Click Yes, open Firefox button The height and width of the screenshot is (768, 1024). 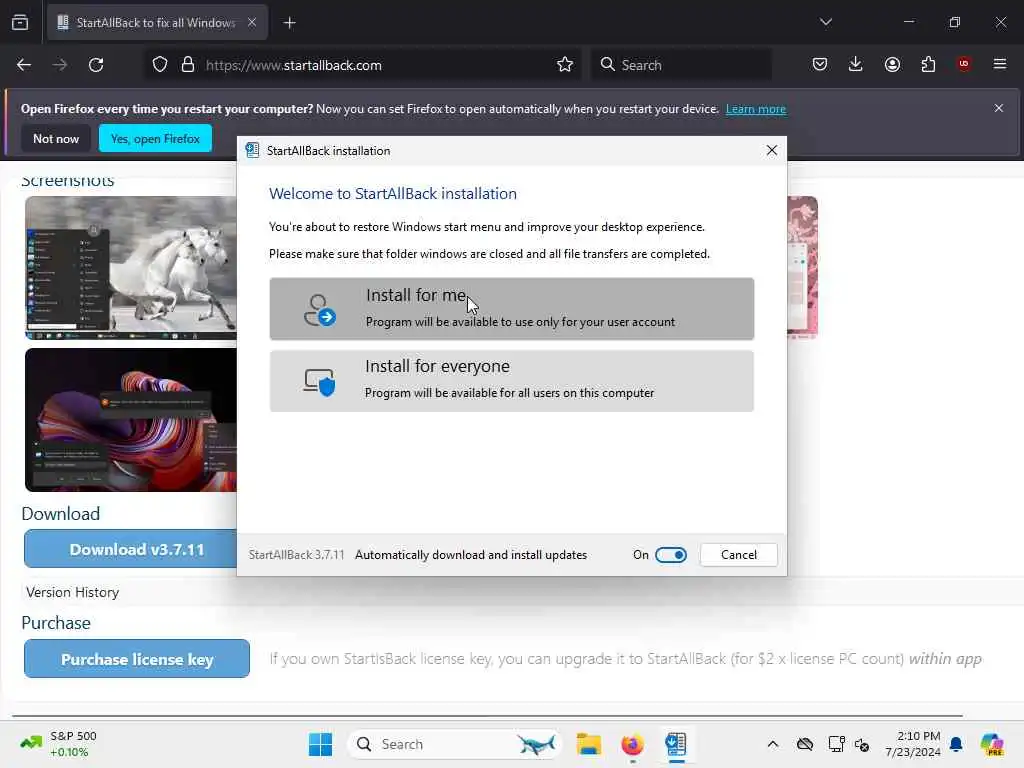155,138
